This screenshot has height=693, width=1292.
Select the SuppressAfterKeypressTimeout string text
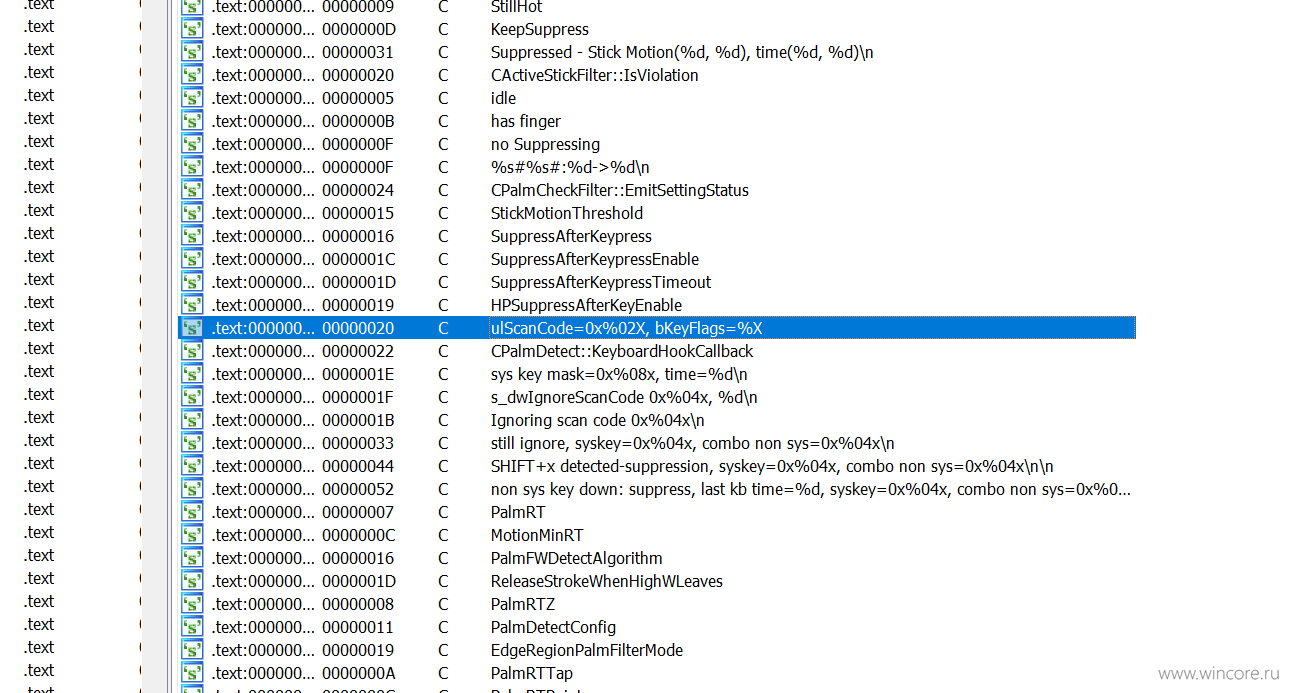coord(601,282)
